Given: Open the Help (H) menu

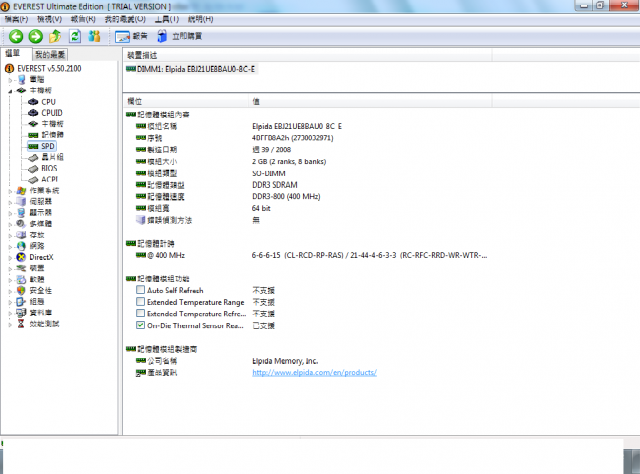Looking at the screenshot, I should coord(200,19).
